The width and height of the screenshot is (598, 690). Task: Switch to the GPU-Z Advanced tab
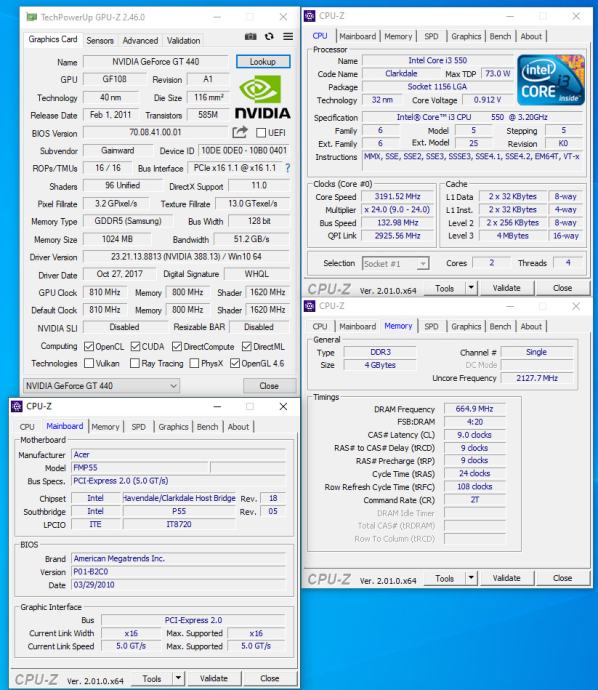click(140, 40)
